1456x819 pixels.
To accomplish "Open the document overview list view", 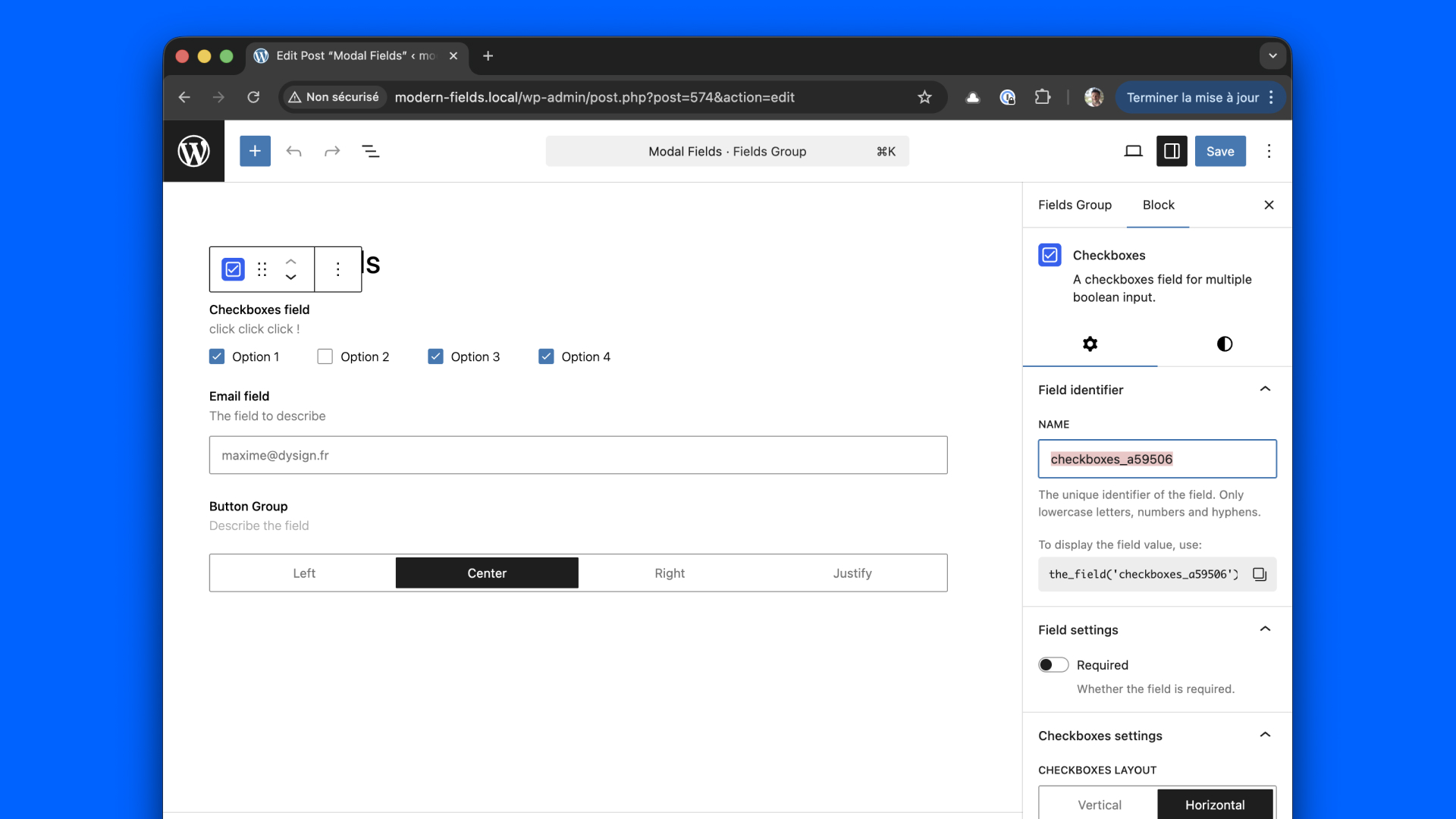I will pos(370,151).
